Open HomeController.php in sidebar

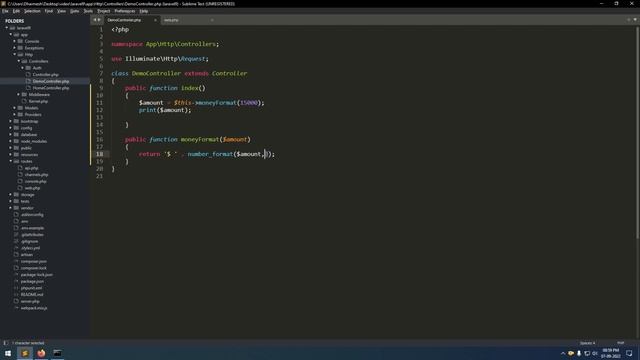click(51, 88)
